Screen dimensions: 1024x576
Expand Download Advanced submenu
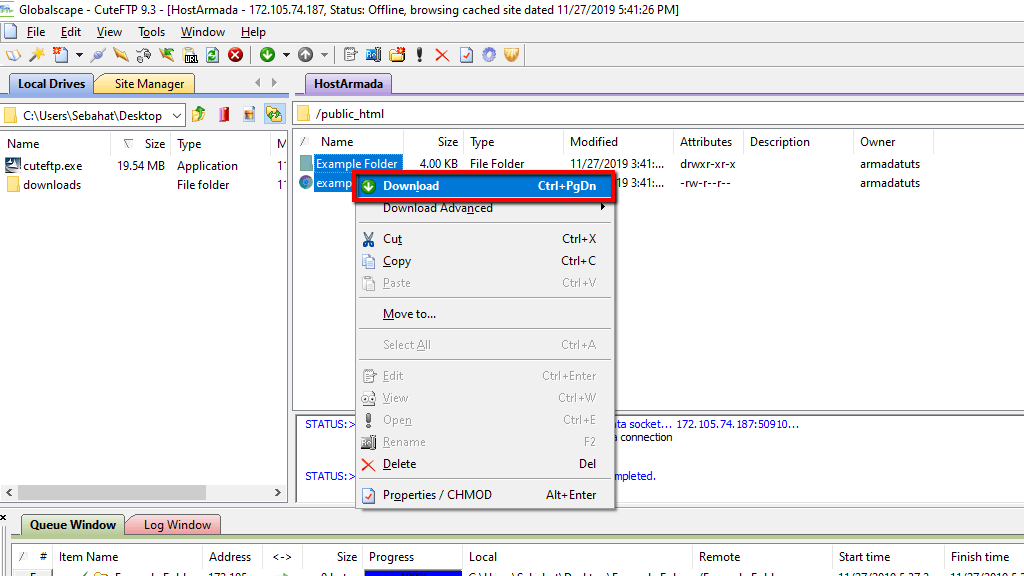[484, 208]
